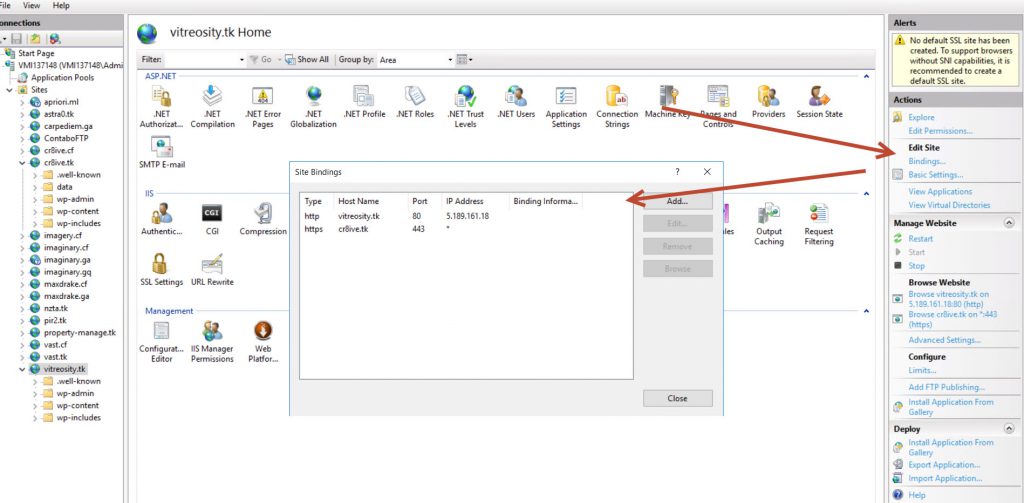Click the Add... button in Site Bindings
The width and height of the screenshot is (1024, 503).
(677, 201)
